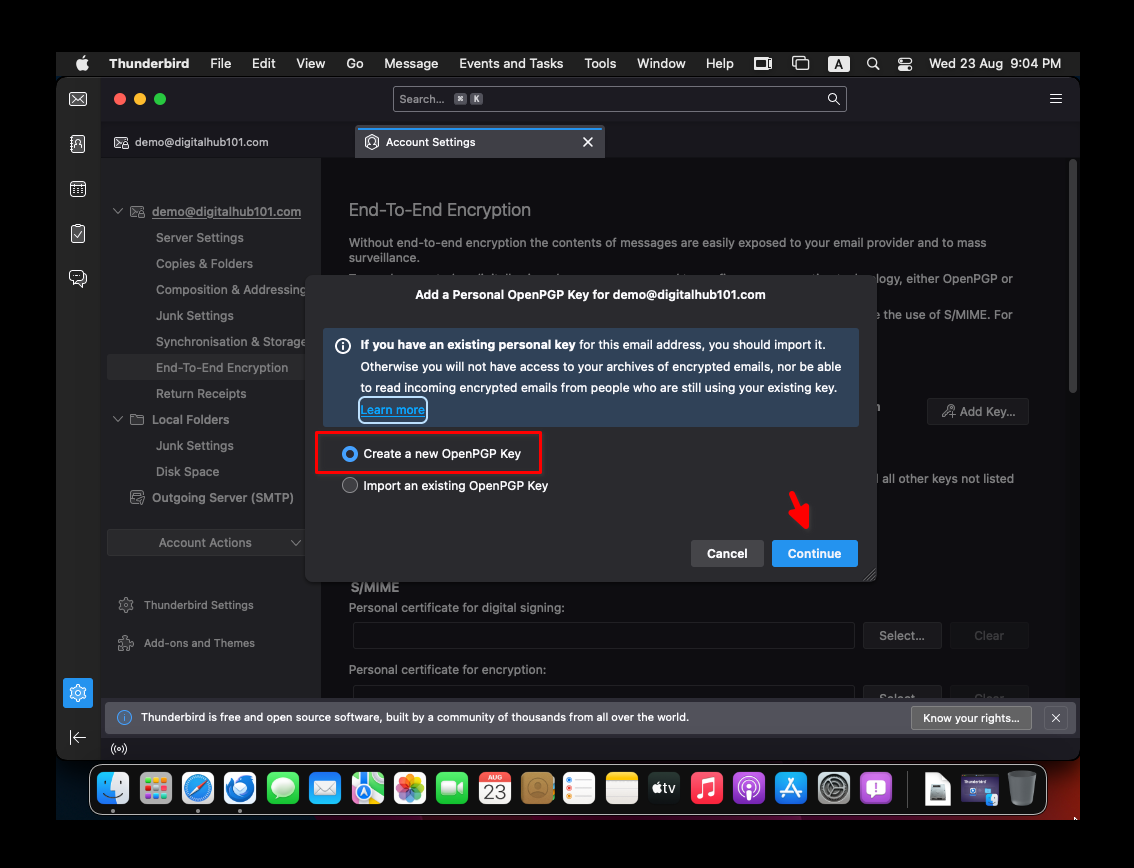Open the Account Actions dropdown
The width and height of the screenshot is (1134, 868).
(x=205, y=542)
